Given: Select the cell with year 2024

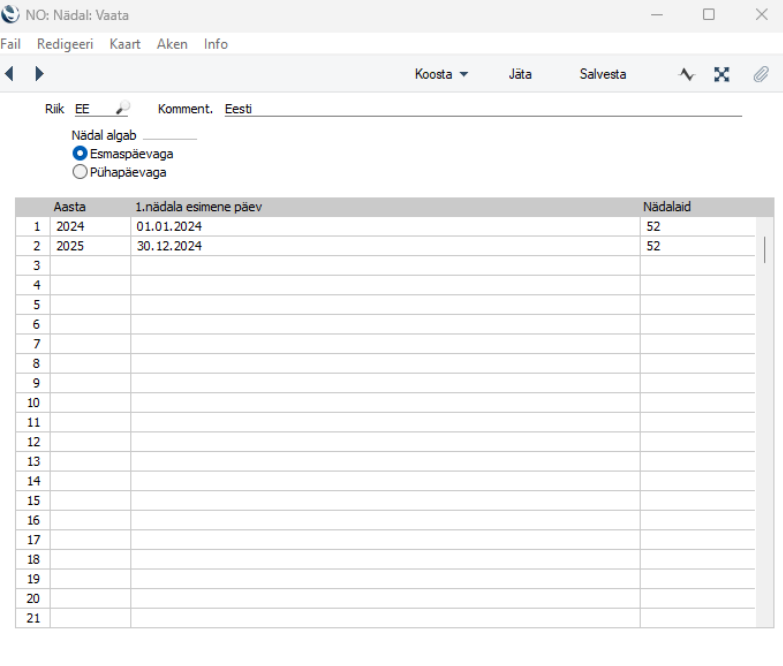Looking at the screenshot, I should click(x=90, y=227).
